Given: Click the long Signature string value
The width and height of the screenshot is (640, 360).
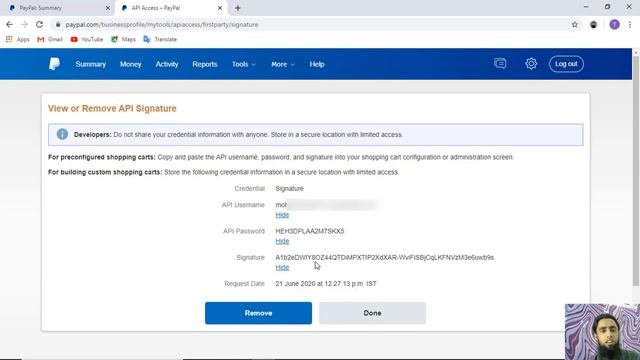Looking at the screenshot, I should coord(384,258).
